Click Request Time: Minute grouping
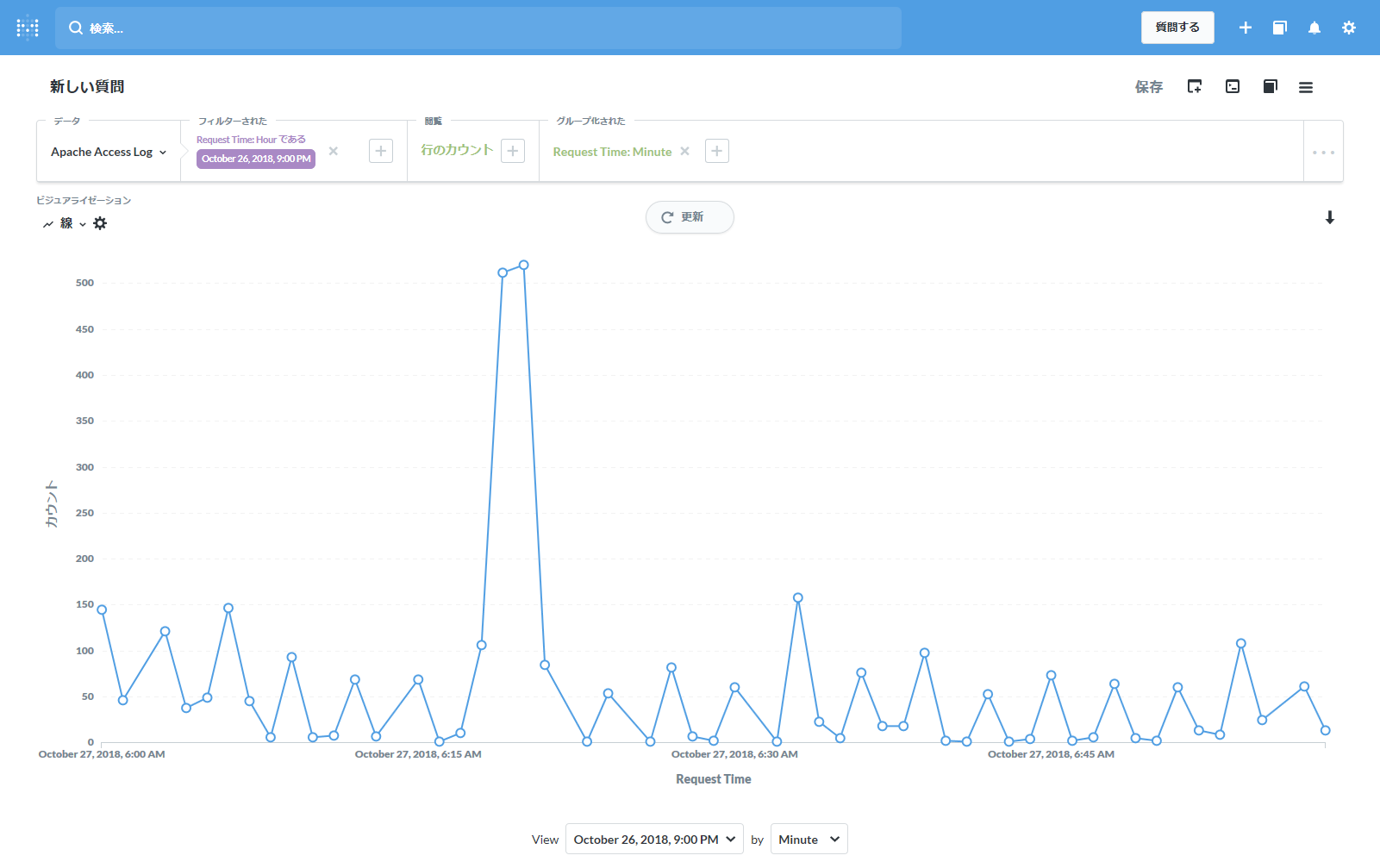The image size is (1380, 868). [x=612, y=152]
